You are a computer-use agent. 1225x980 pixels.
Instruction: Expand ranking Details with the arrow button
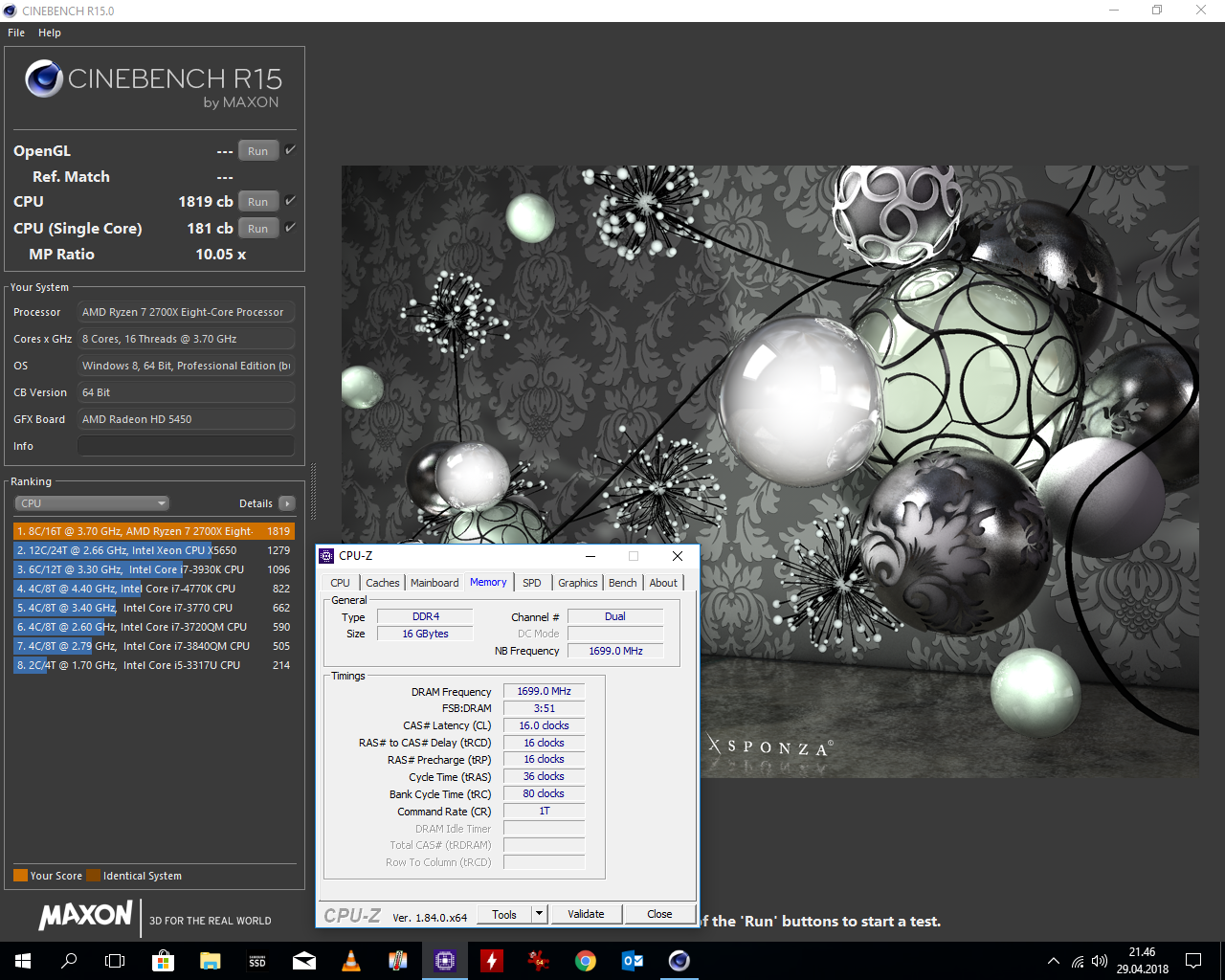(287, 503)
